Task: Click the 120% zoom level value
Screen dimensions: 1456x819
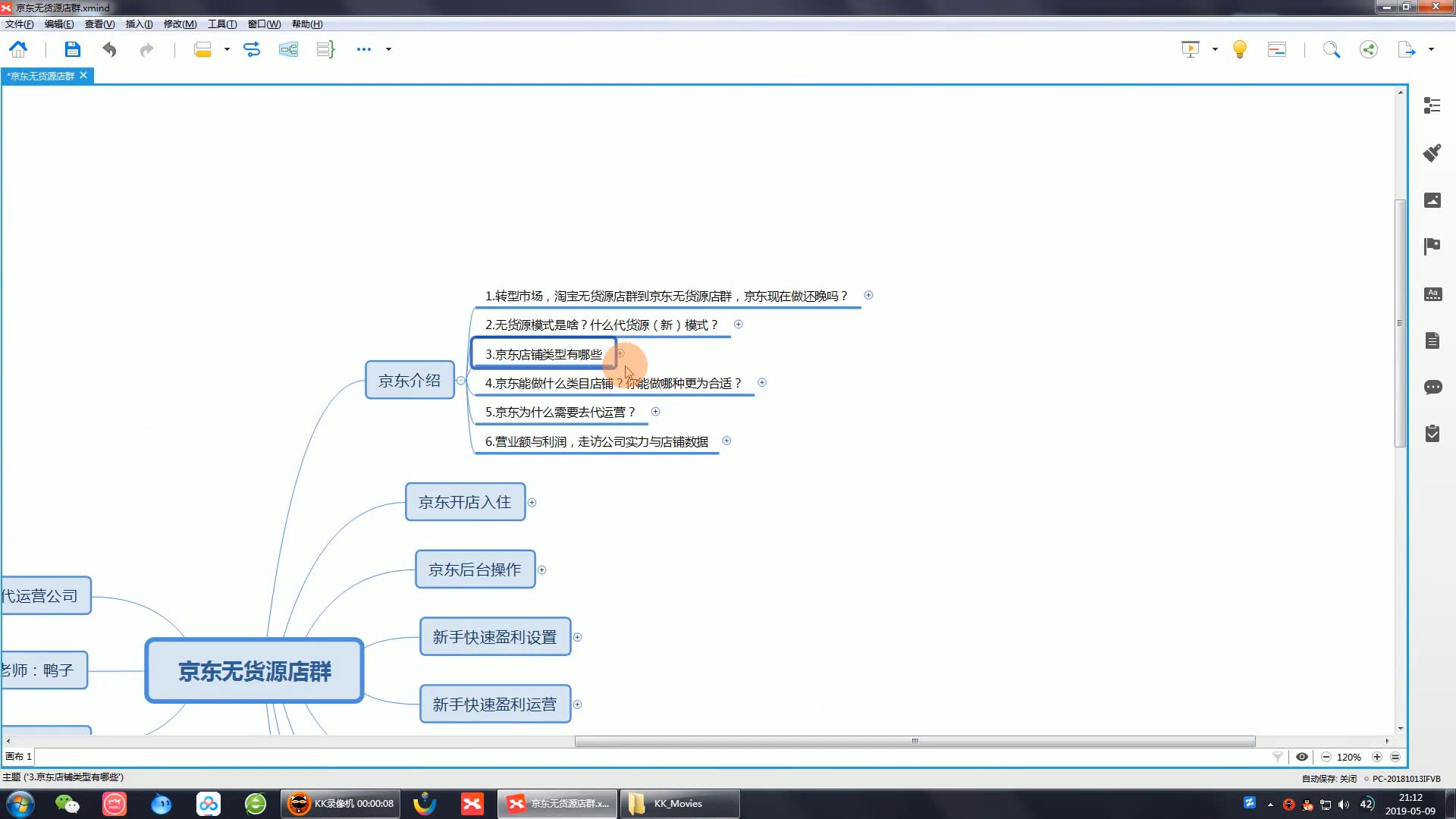Action: (x=1349, y=757)
